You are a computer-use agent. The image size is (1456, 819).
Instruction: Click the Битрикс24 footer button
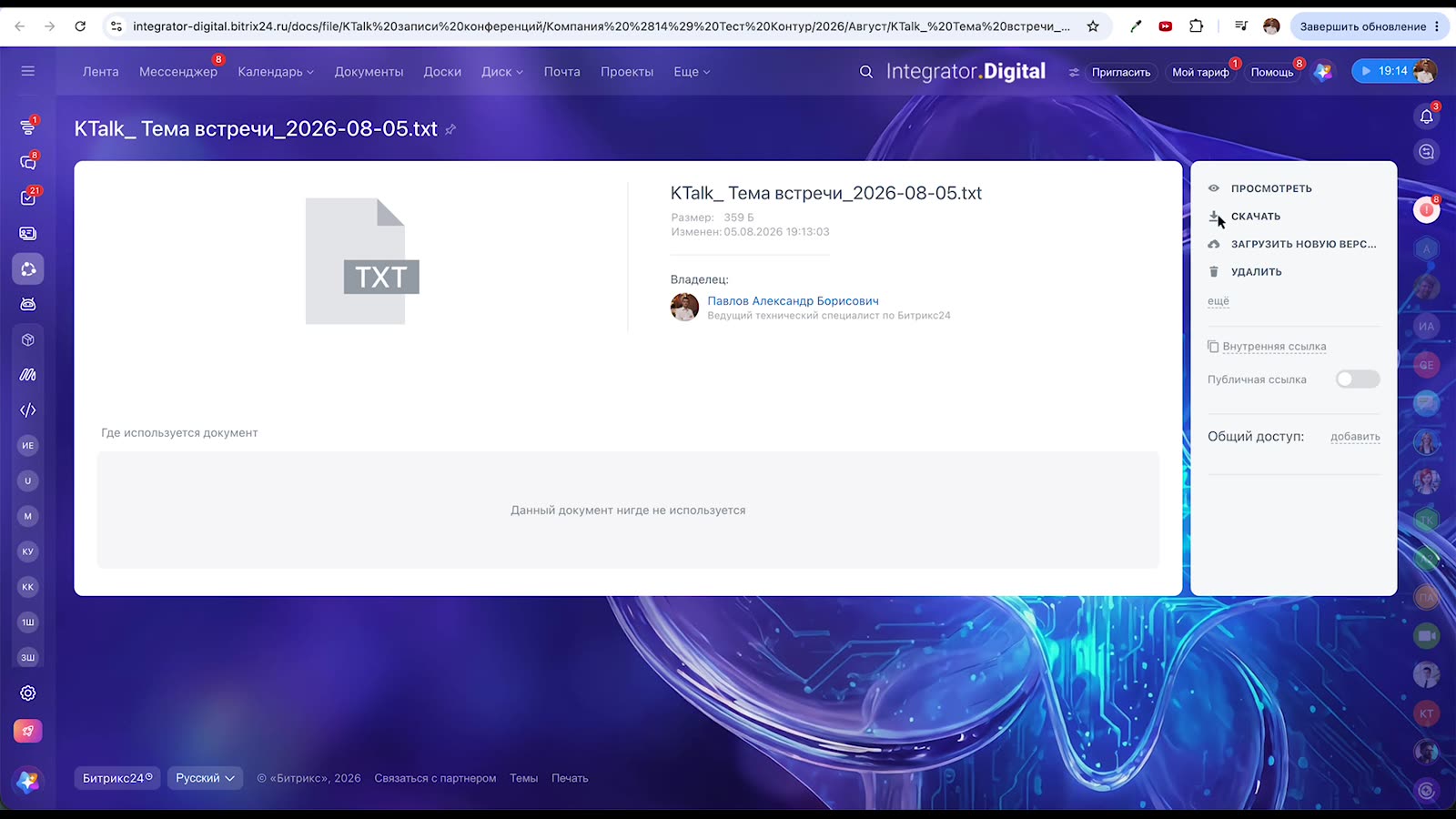click(x=117, y=778)
